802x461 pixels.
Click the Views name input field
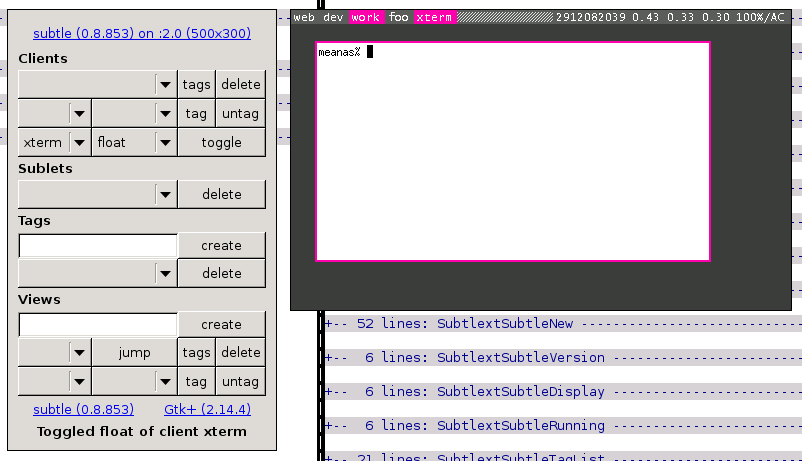click(x=98, y=324)
